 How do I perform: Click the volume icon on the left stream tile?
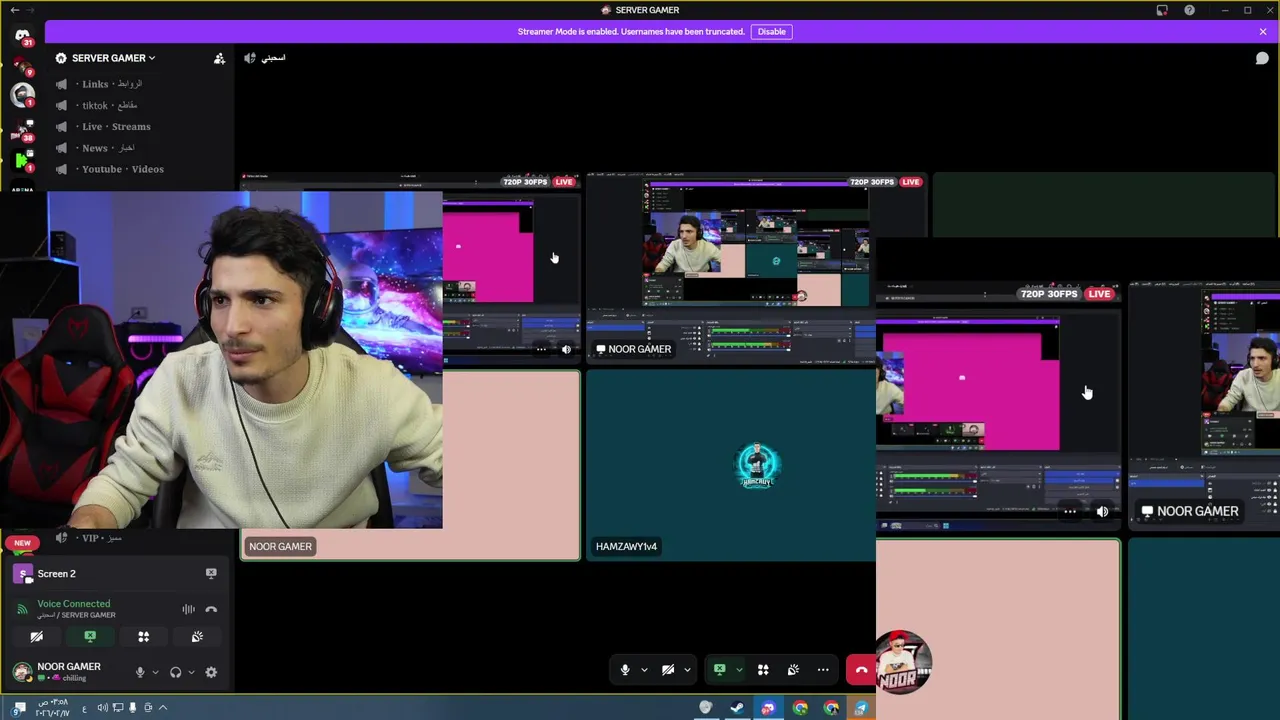click(566, 350)
